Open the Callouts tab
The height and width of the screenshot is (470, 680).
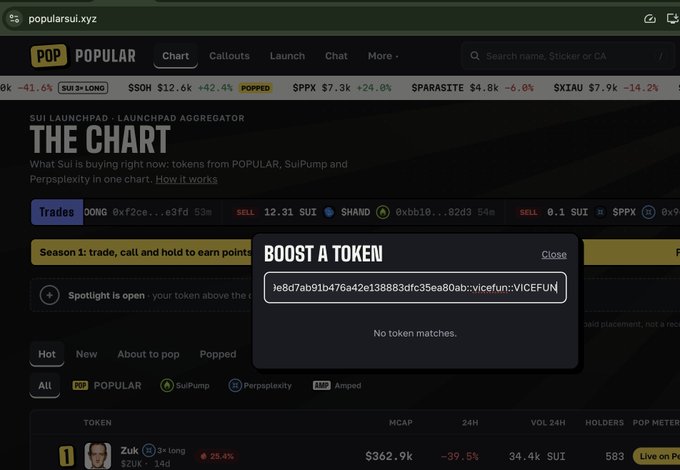(x=229, y=56)
